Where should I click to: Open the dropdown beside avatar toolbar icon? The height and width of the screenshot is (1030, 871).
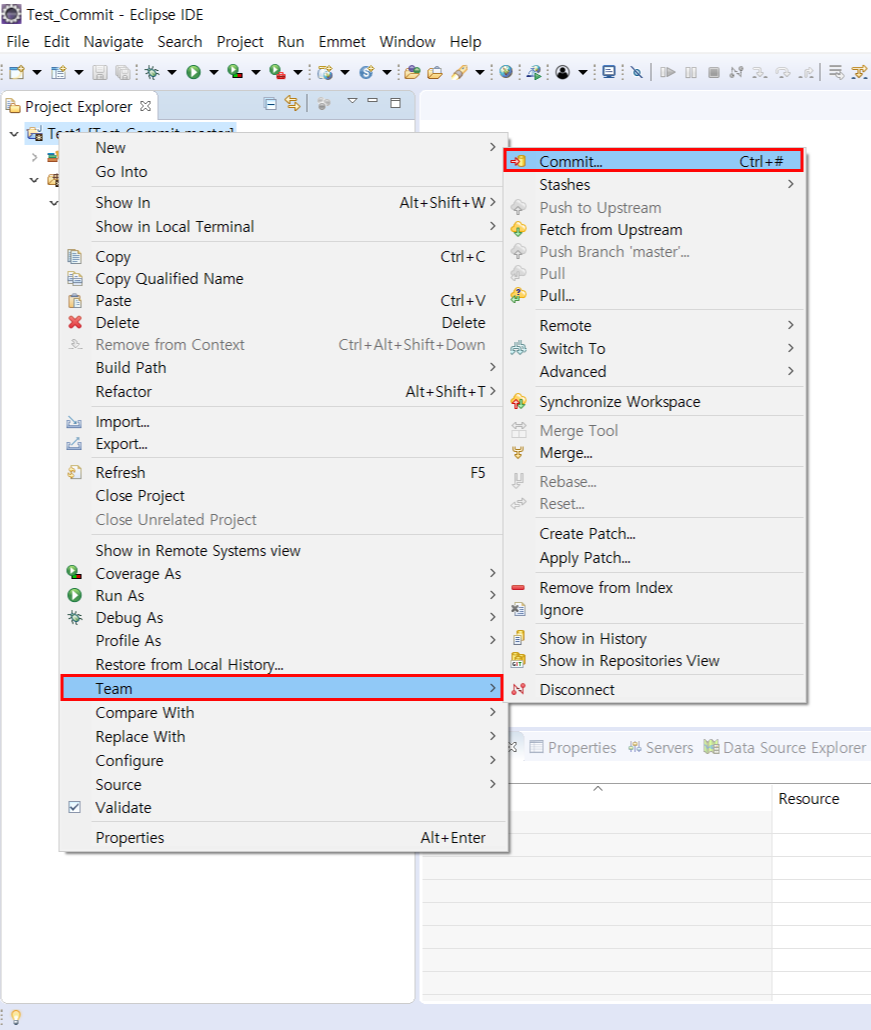(x=583, y=72)
